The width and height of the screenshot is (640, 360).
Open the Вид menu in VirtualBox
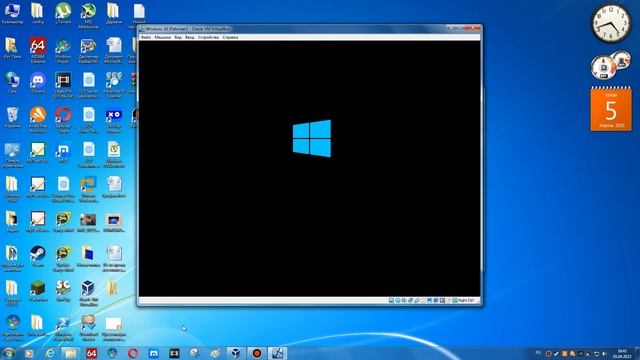[x=178, y=37]
